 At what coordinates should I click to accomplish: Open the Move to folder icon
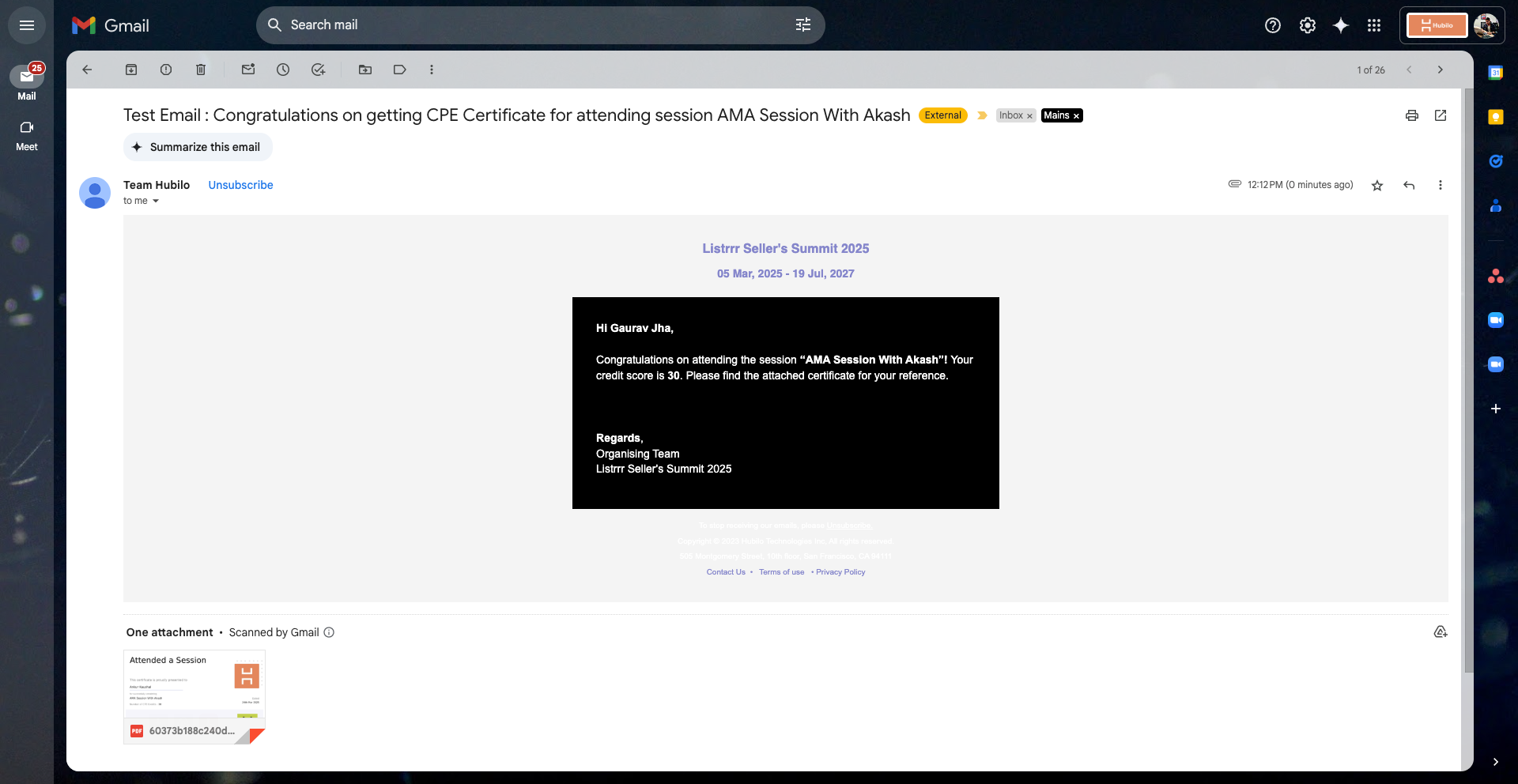(x=365, y=70)
